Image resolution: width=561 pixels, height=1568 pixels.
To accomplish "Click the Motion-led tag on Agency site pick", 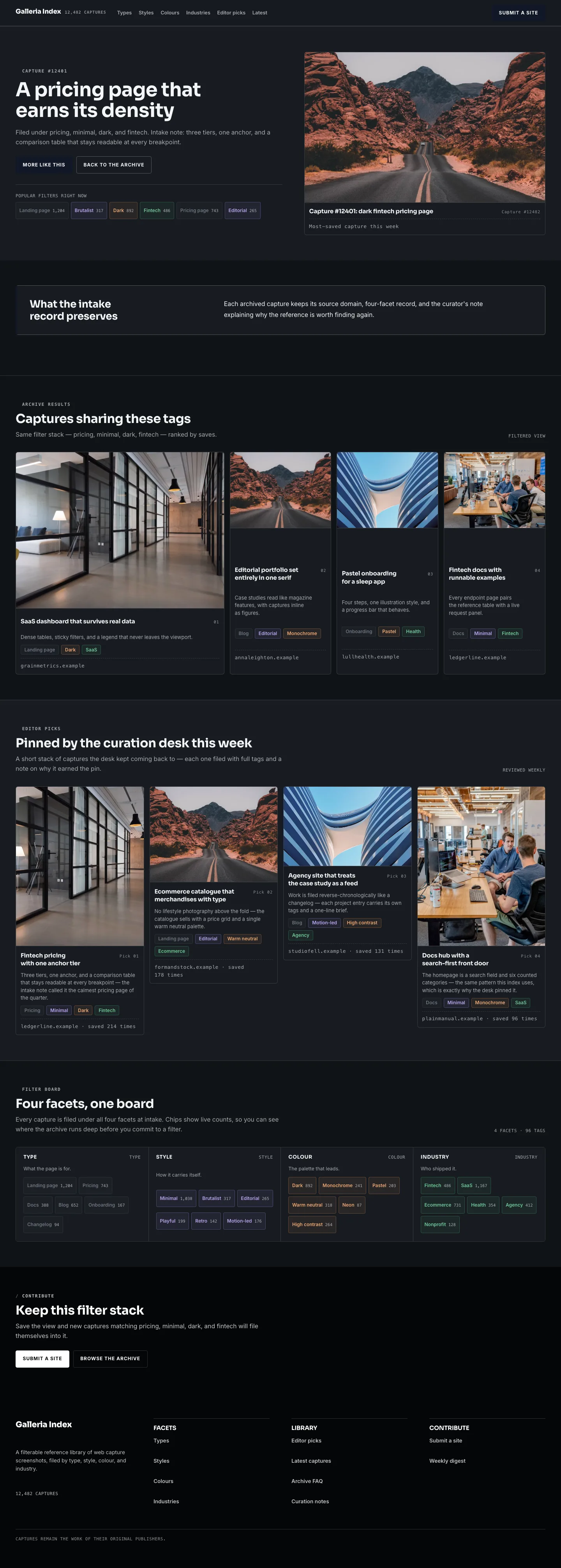I will [x=324, y=923].
